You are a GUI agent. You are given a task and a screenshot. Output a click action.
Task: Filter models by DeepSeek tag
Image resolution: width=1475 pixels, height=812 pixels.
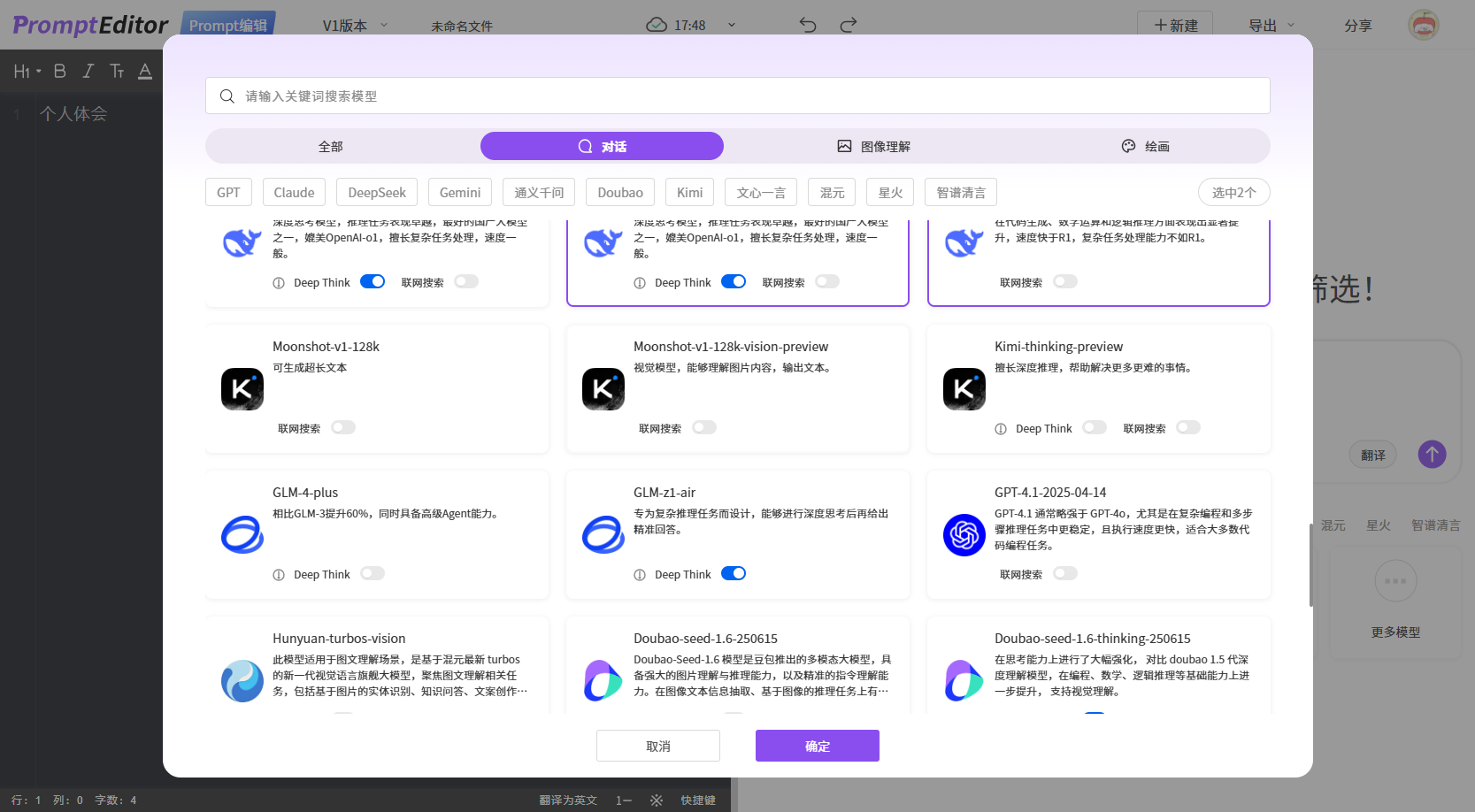(x=377, y=192)
